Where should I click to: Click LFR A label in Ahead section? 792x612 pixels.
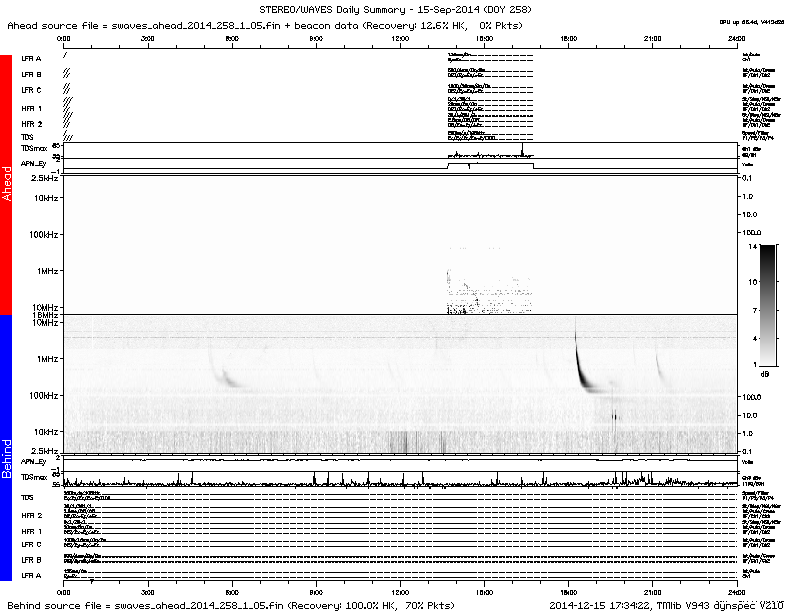click(31, 59)
